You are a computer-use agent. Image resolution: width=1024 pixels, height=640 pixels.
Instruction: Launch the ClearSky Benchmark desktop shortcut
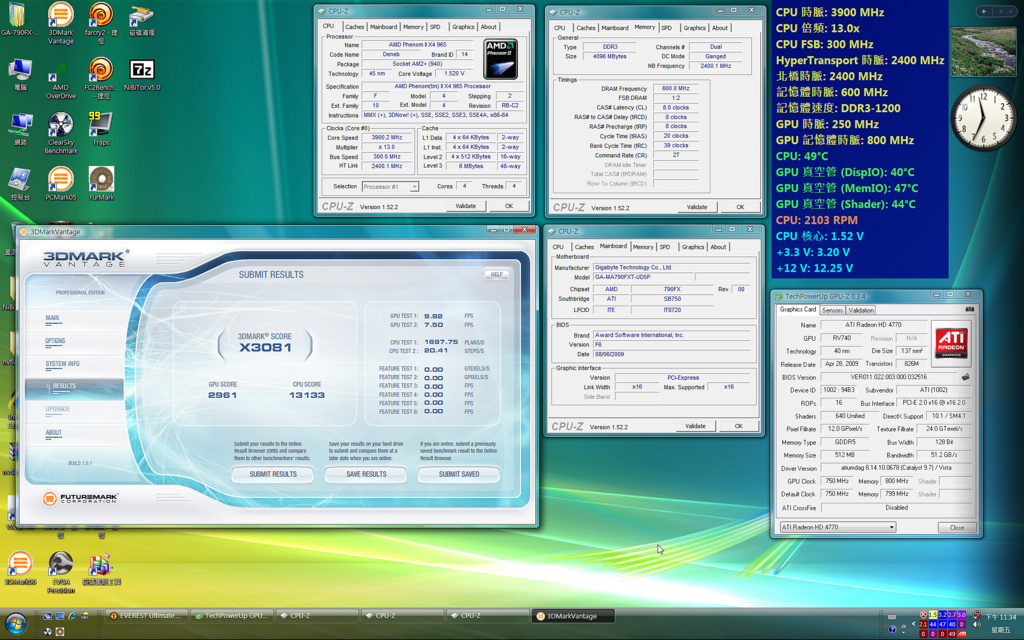coord(61,133)
